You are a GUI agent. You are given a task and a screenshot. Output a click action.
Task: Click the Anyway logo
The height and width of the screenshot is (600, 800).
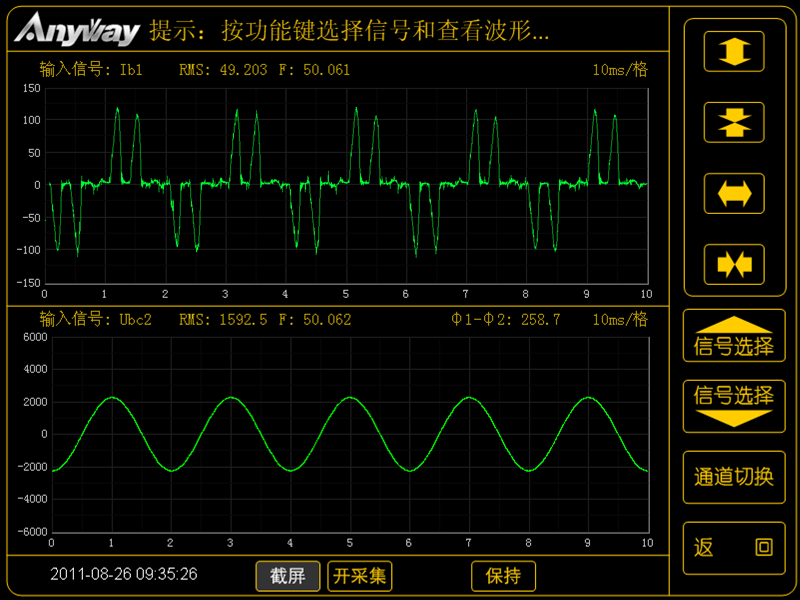[77, 31]
